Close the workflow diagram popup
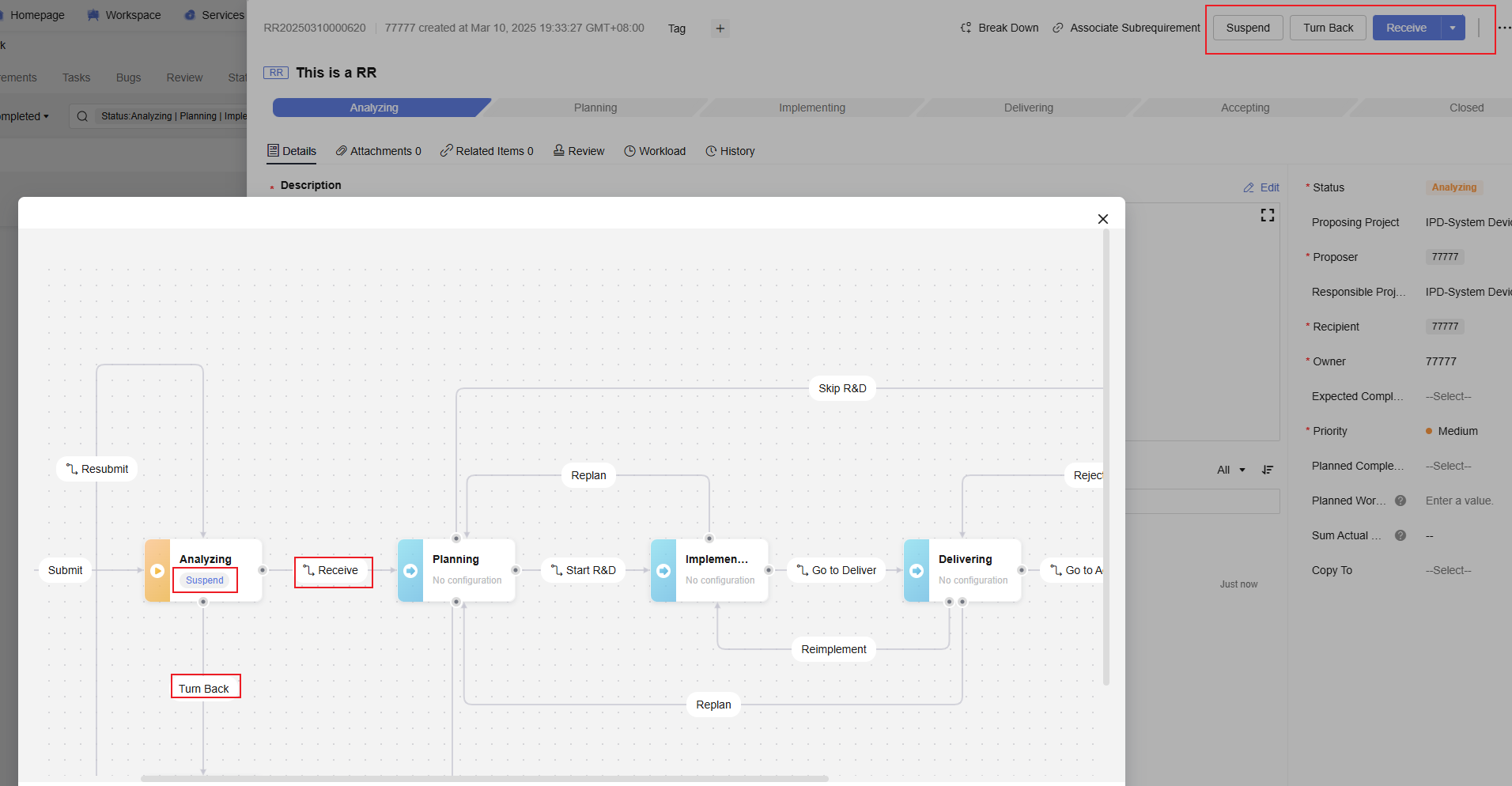Screen dimensions: 1512x786 (x=1103, y=219)
